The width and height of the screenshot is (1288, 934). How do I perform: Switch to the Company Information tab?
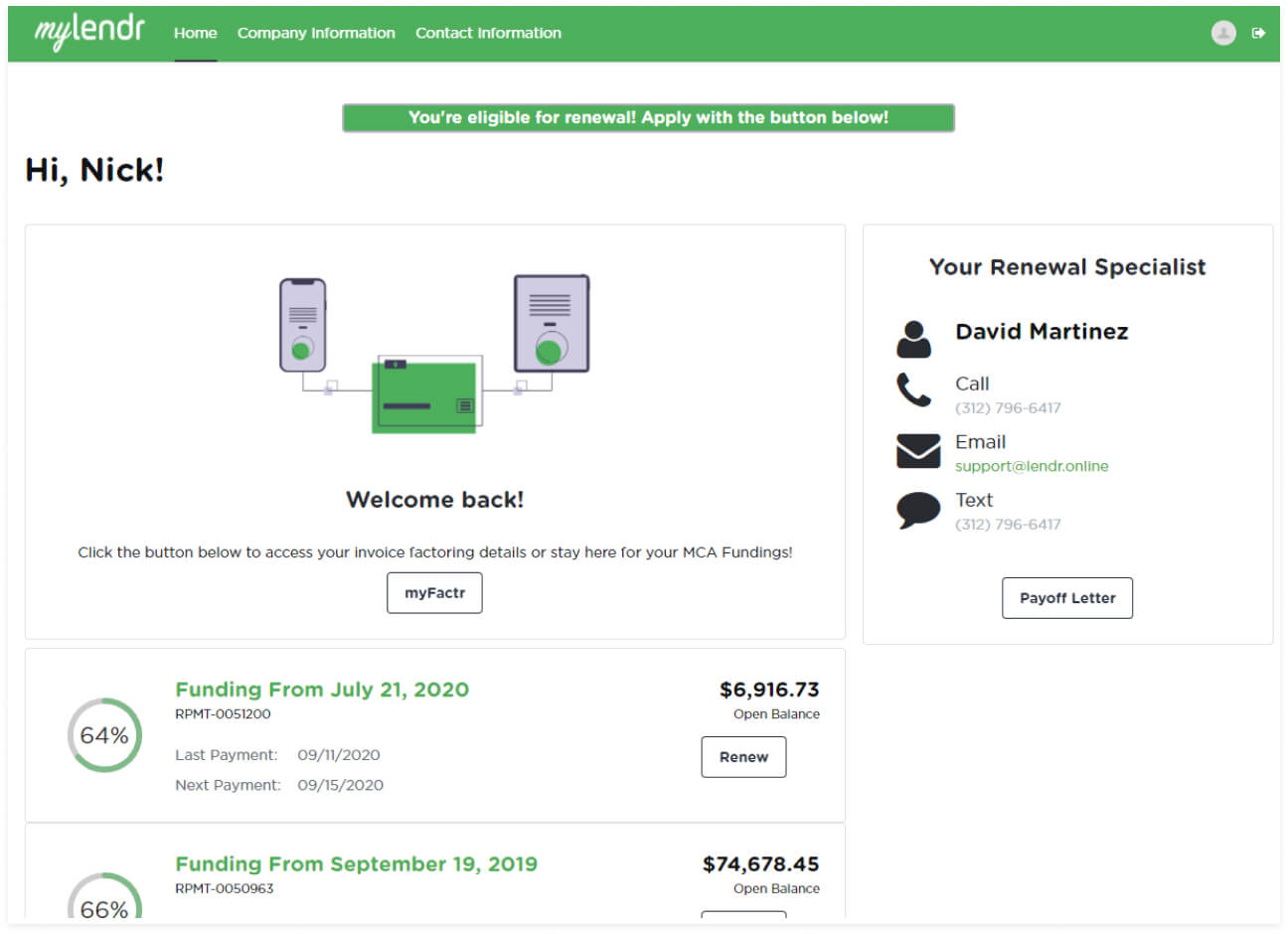tap(315, 33)
